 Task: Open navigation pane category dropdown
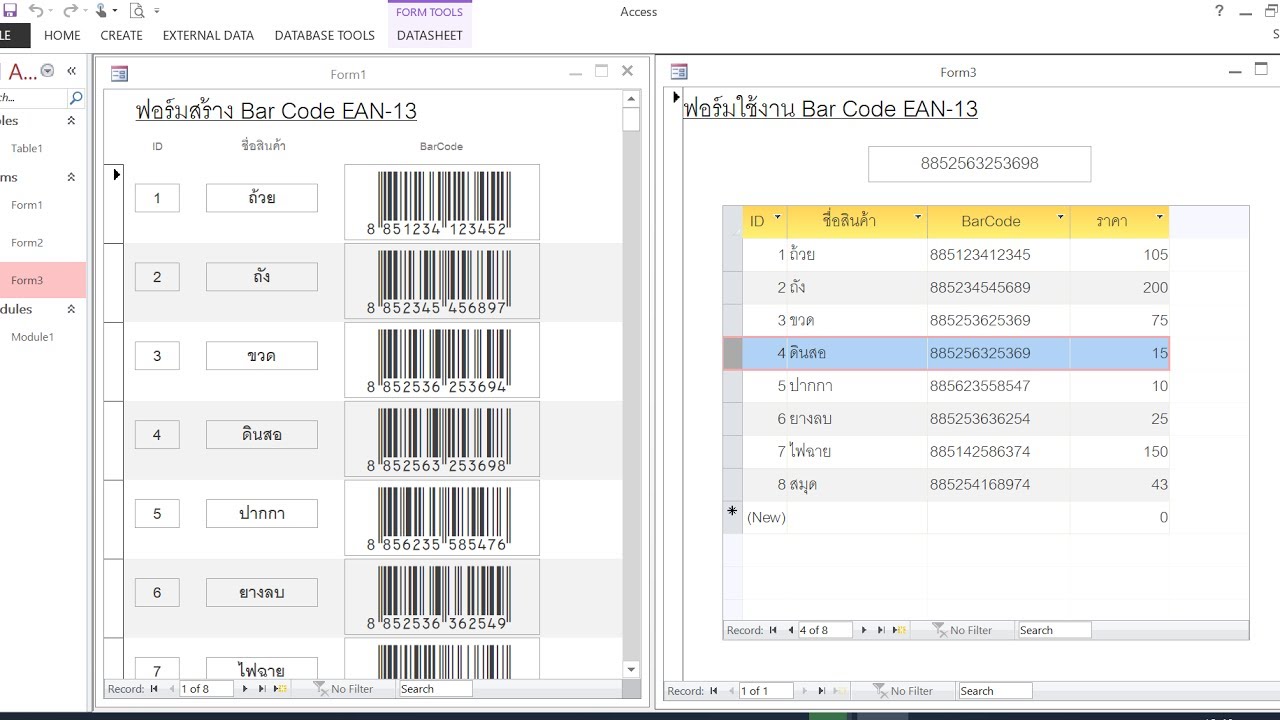[47, 71]
